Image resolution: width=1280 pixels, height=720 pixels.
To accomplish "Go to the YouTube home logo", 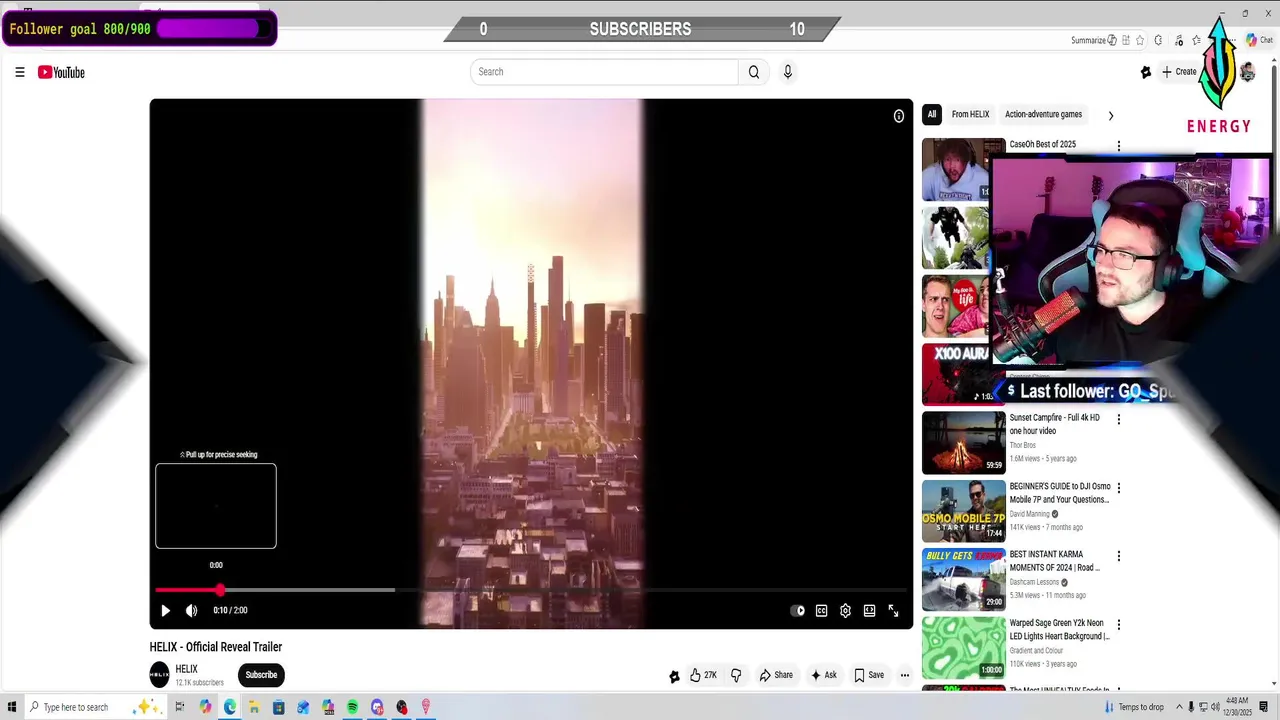I will click(x=61, y=72).
